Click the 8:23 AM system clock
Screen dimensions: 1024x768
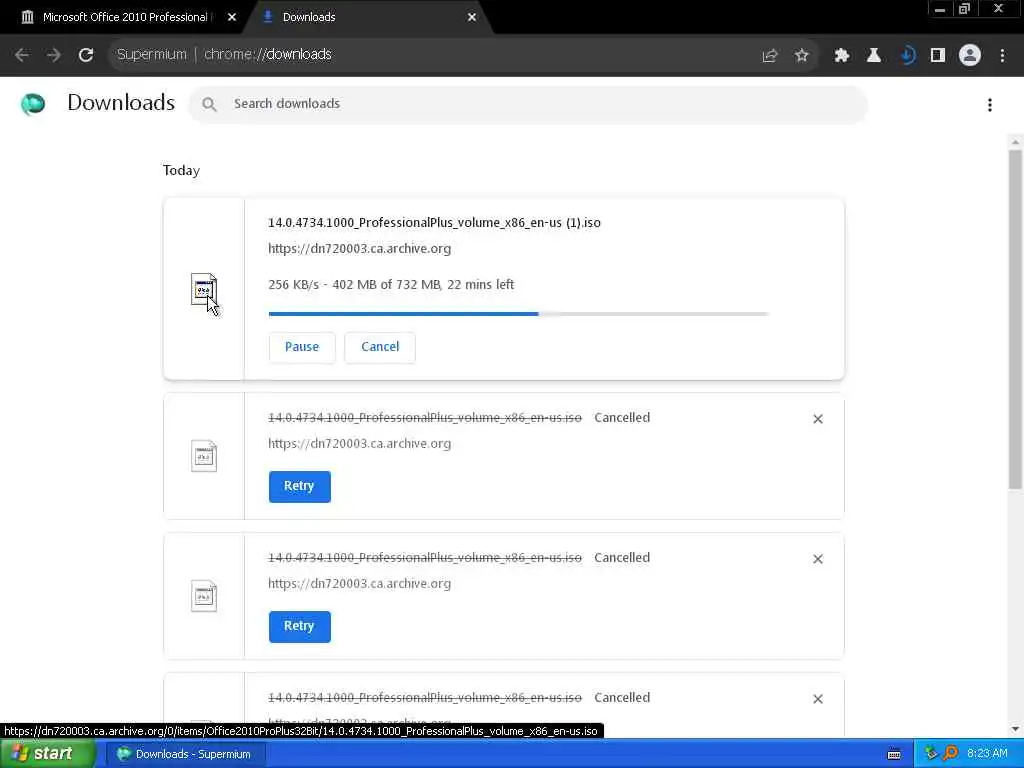pyautogui.click(x=987, y=754)
